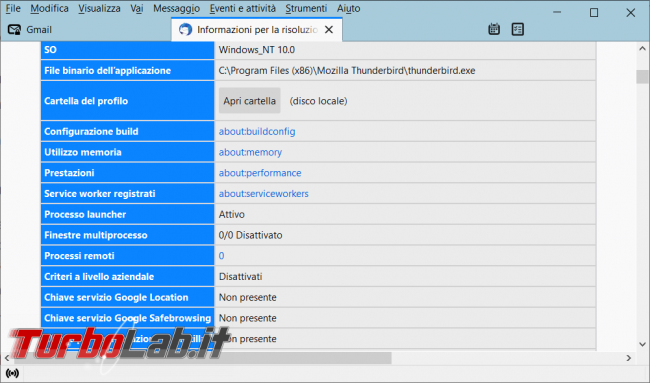Click the Criteri a livello aziendale header
Image resolution: width=650 pixels, height=383 pixels.
[128, 276]
